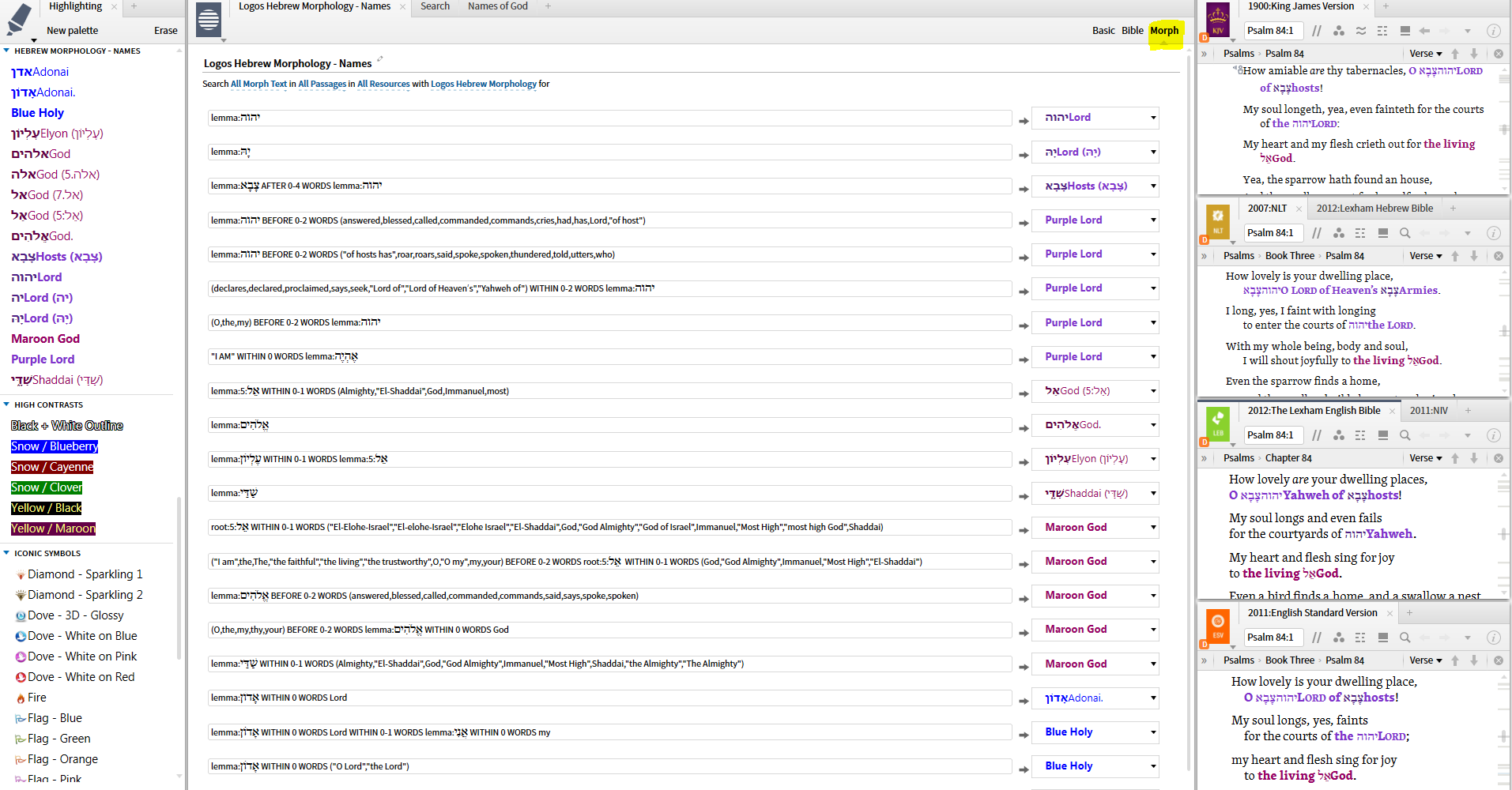Select the Basic search type
Image resolution: width=1512 pixels, height=790 pixels.
click(1103, 31)
